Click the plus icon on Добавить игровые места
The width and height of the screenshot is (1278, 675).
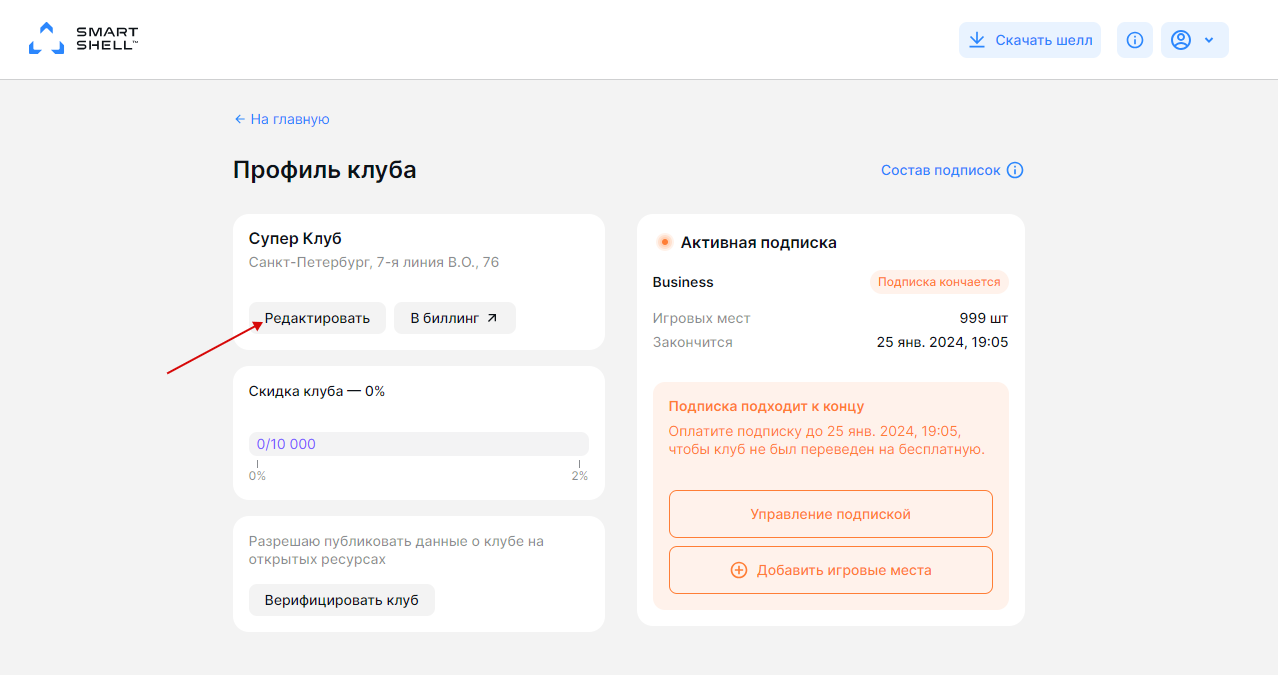(x=738, y=570)
